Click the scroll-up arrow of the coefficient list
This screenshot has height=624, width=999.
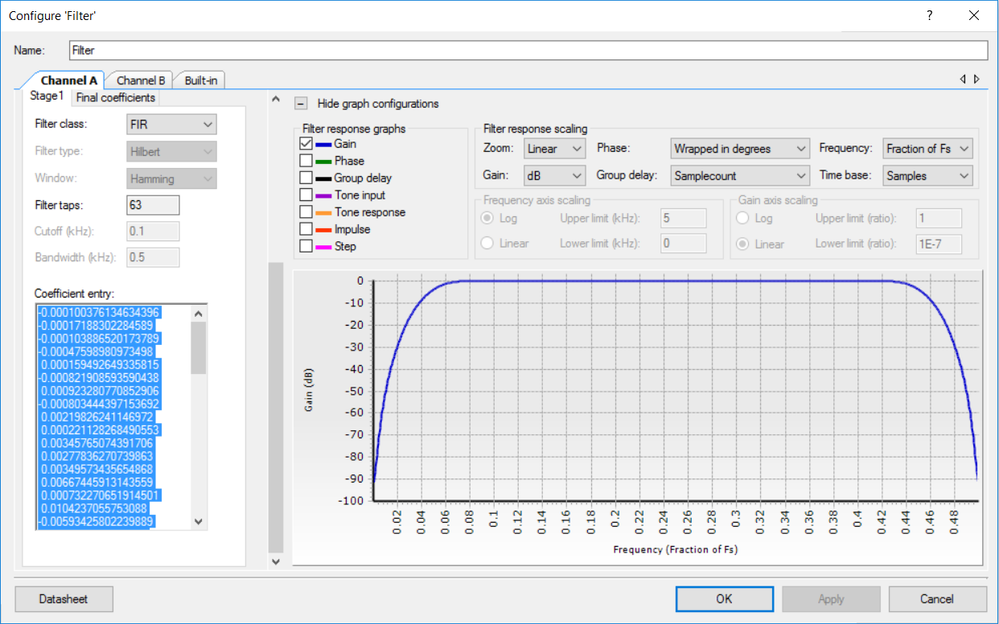click(200, 312)
